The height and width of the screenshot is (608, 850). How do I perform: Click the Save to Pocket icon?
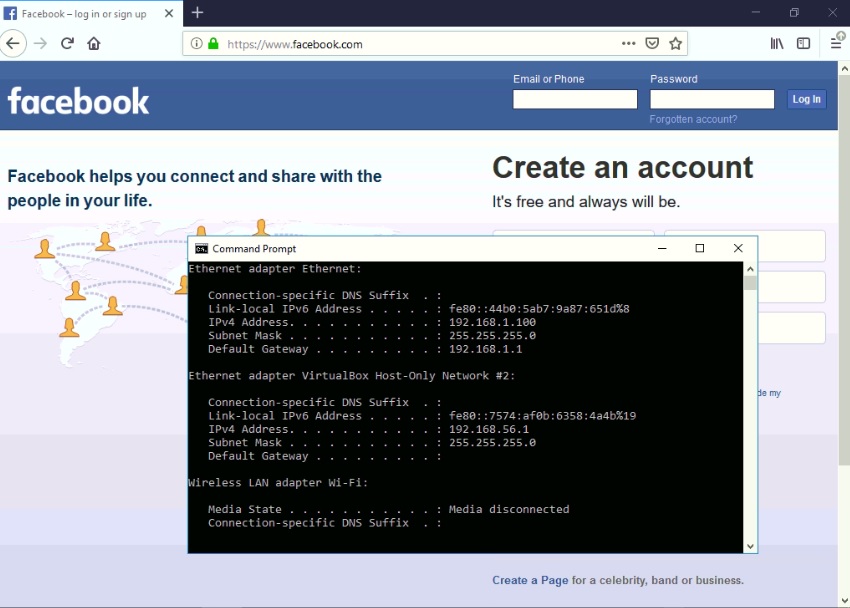(653, 43)
